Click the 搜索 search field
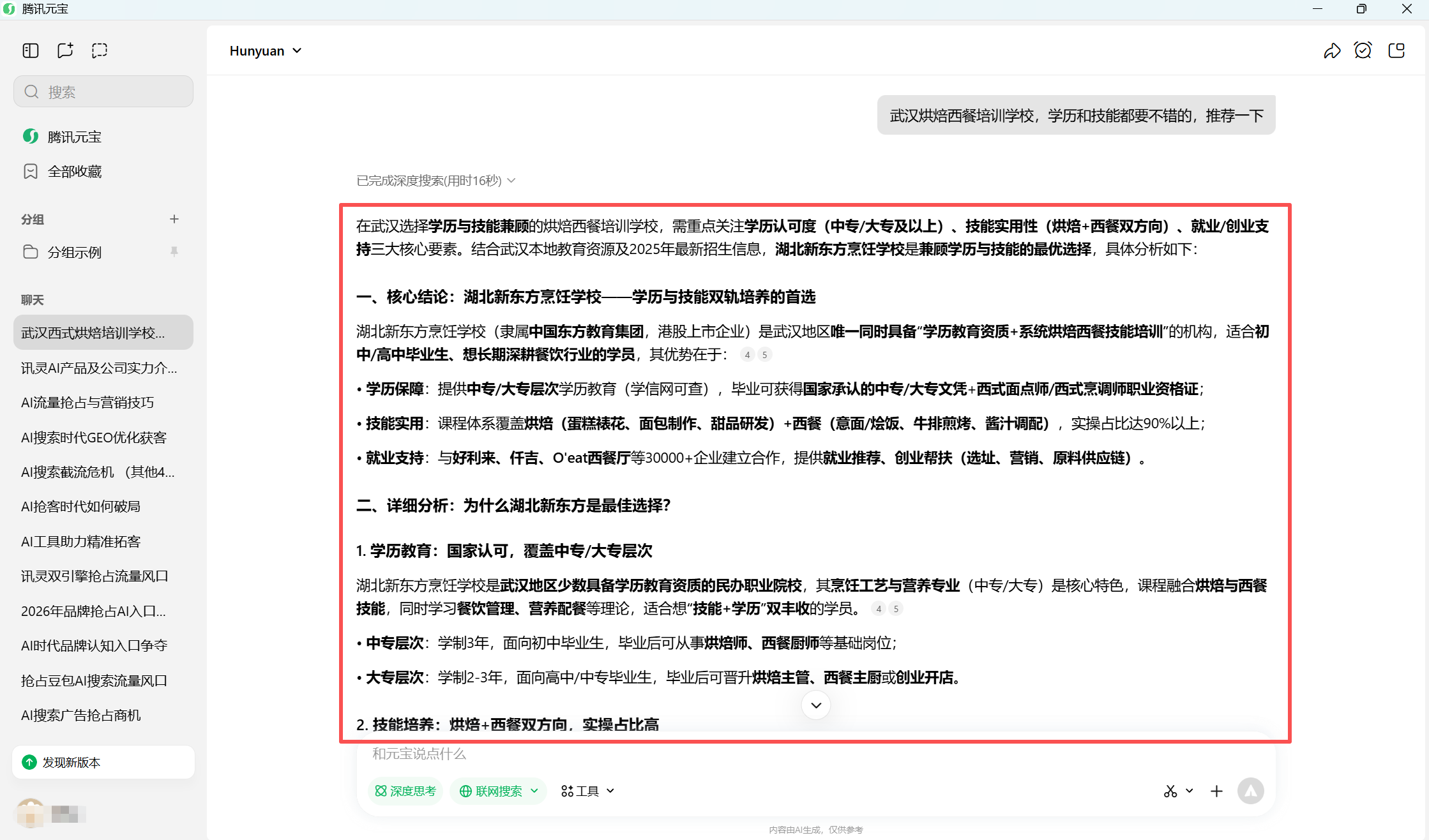 (x=103, y=92)
